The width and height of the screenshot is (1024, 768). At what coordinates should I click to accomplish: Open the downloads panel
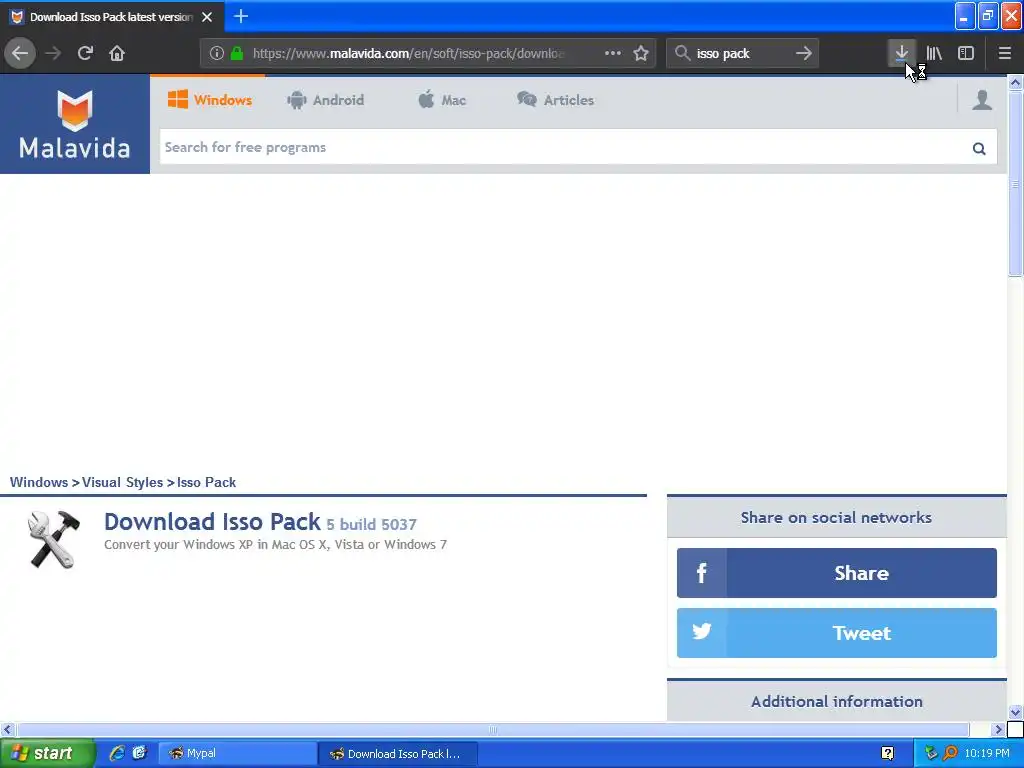tap(901, 53)
